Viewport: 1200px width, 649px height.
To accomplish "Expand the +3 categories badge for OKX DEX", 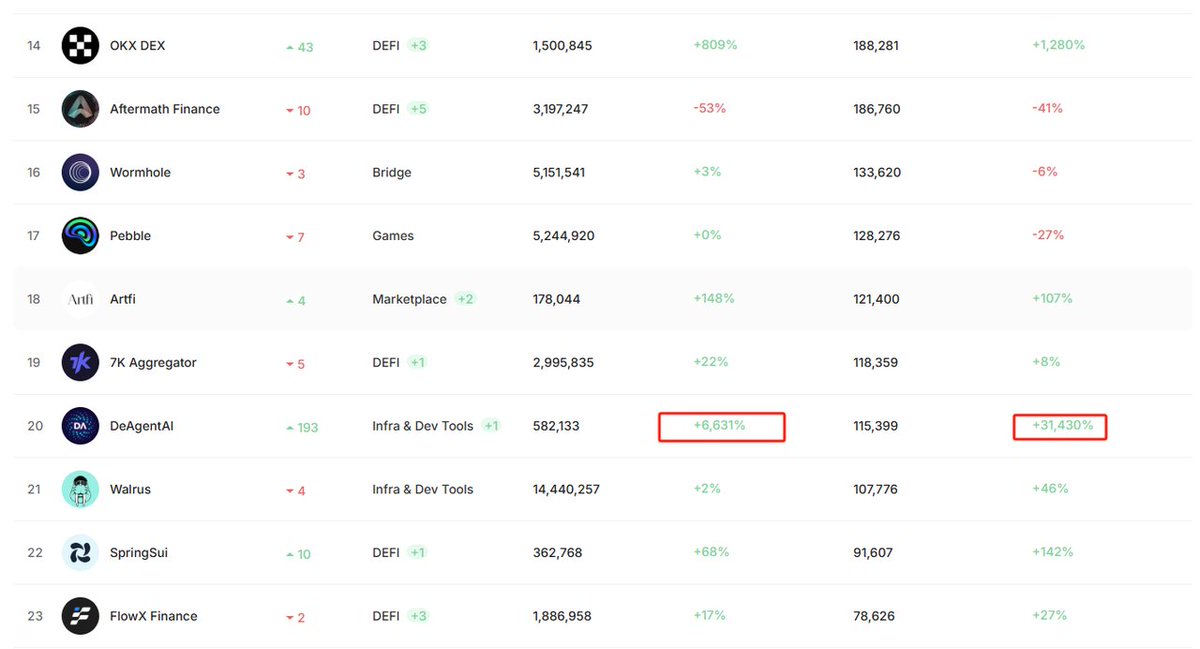I will point(418,46).
